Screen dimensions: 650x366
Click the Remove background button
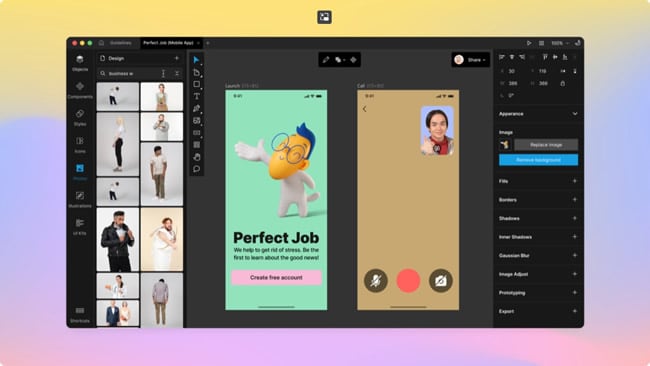538,160
